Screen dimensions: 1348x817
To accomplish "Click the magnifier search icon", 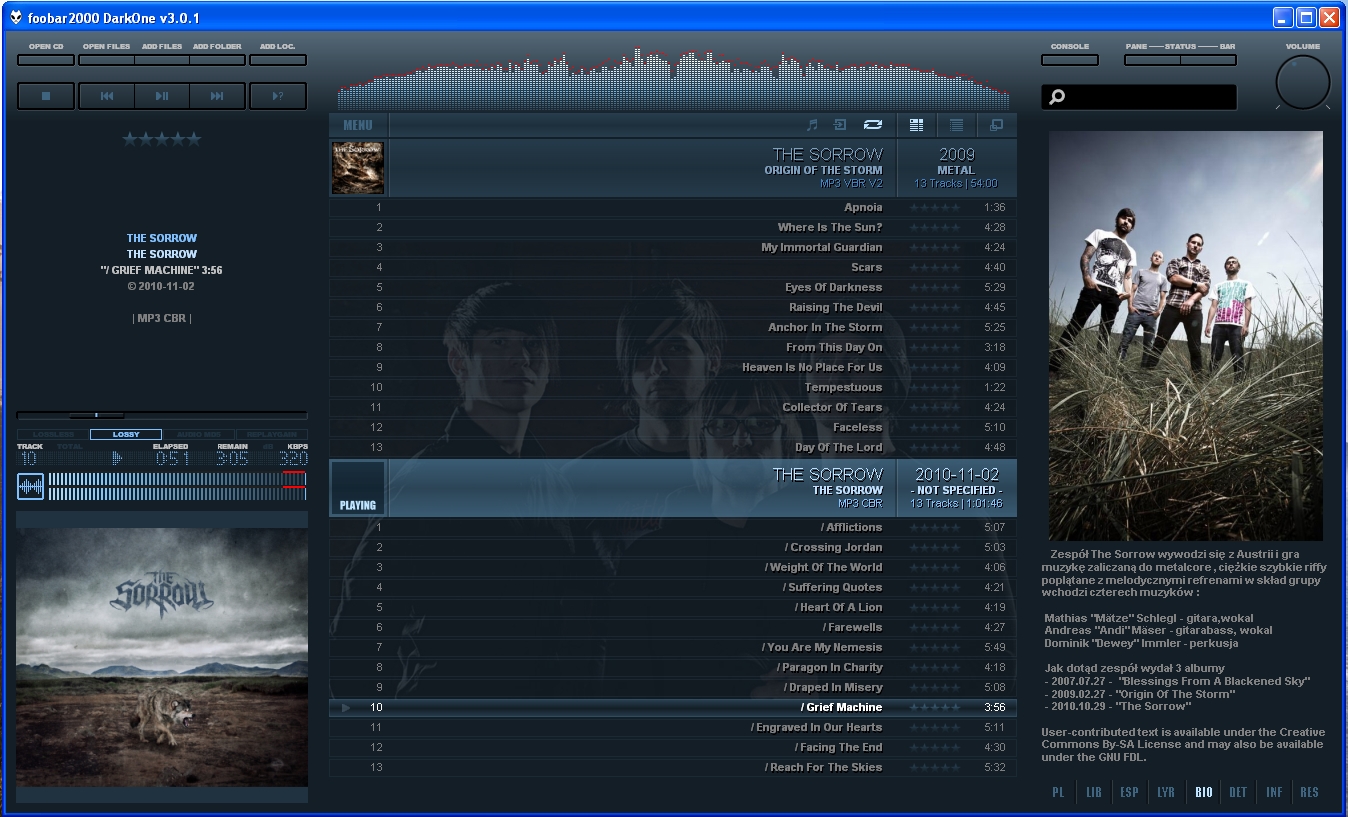I will tap(1057, 97).
